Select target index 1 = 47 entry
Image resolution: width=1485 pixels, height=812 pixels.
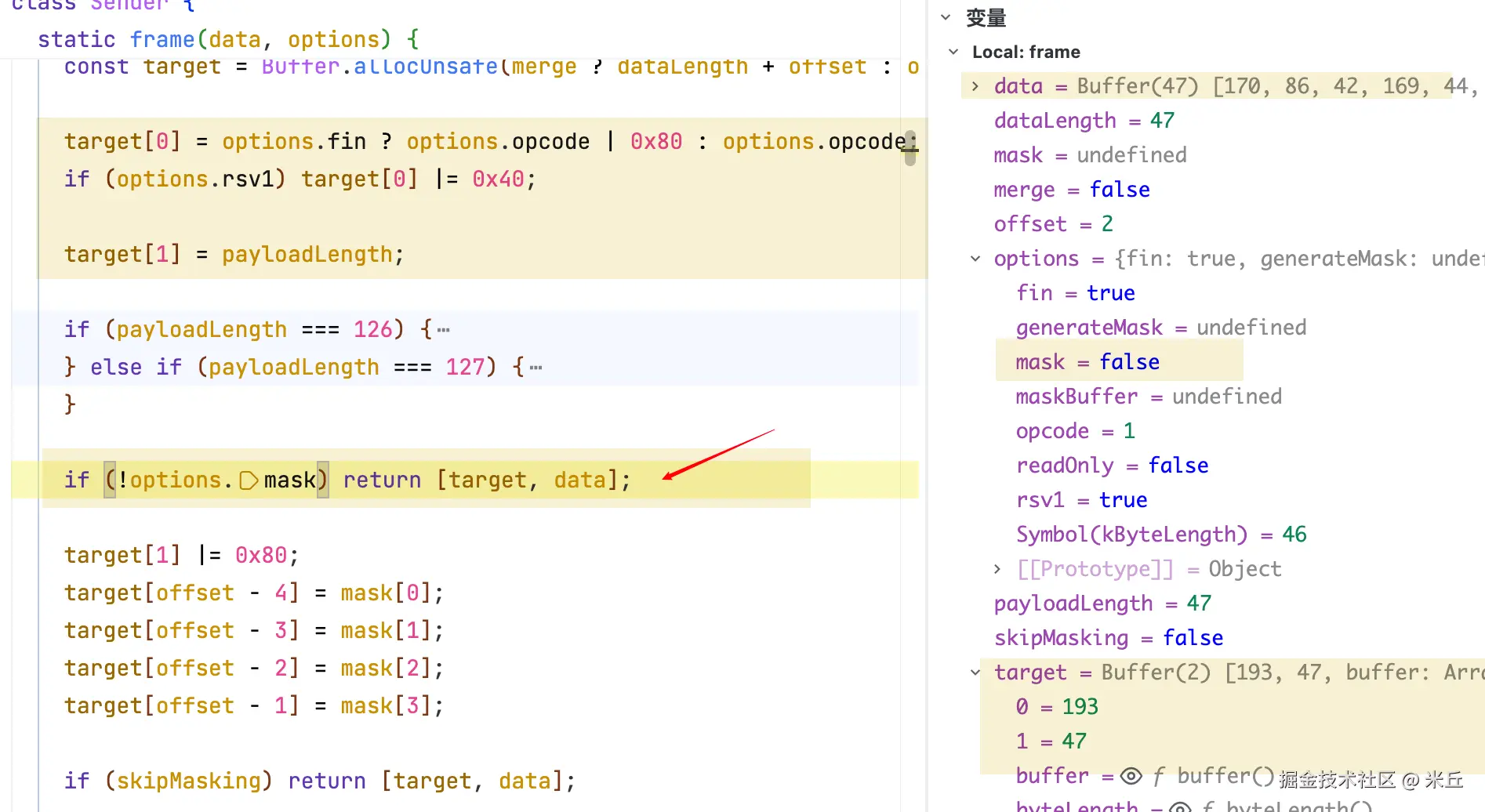tap(1051, 741)
